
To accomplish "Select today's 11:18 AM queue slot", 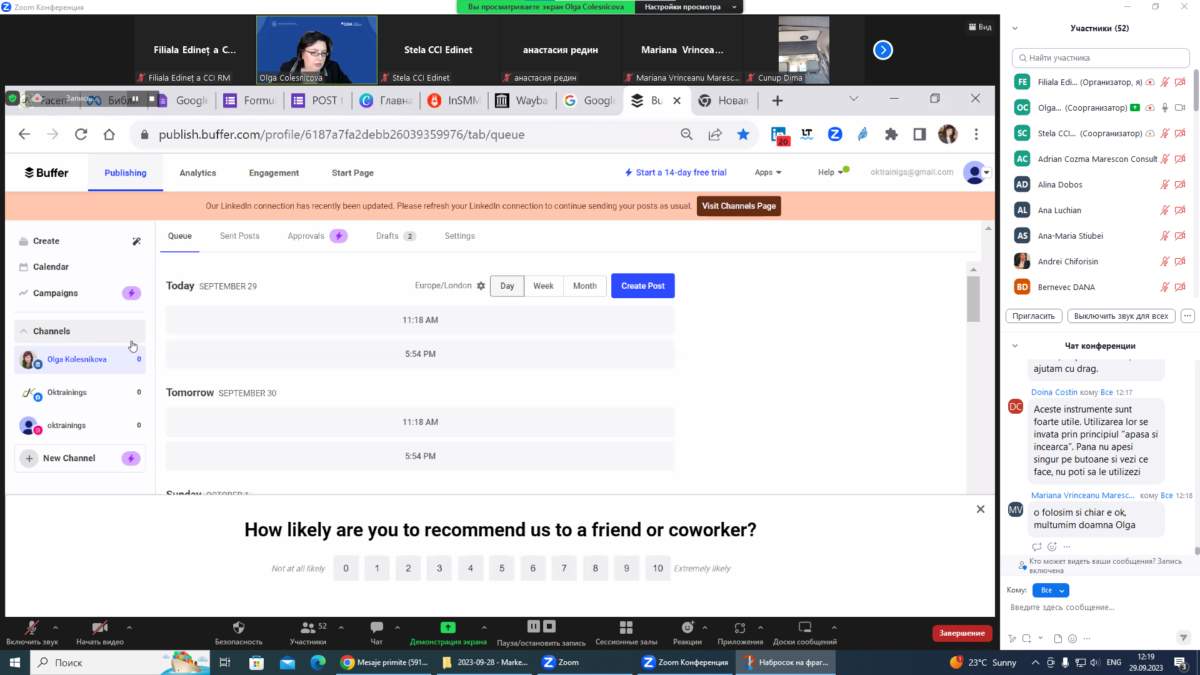I will tap(420, 320).
